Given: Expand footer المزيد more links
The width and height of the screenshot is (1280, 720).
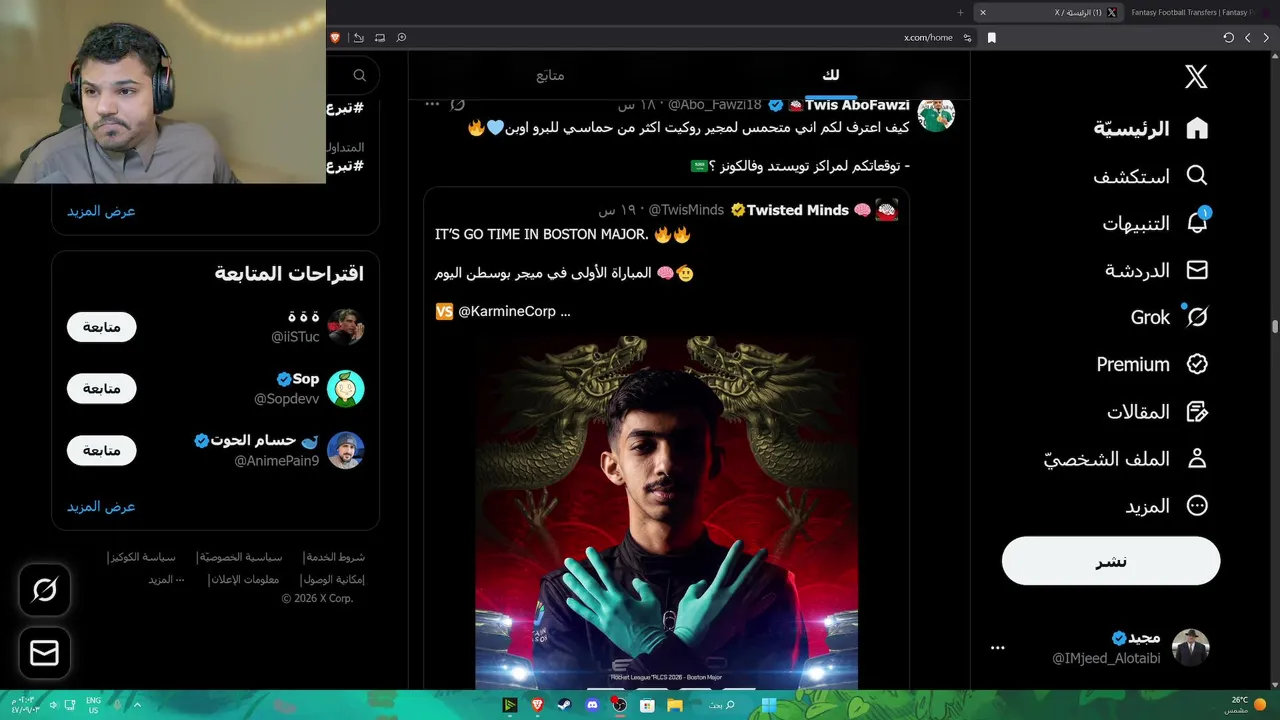Looking at the screenshot, I should (x=166, y=580).
